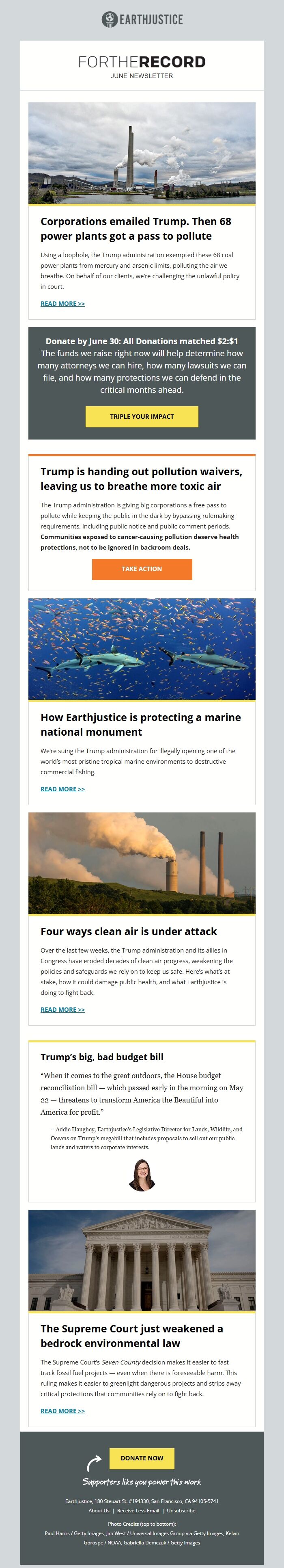
Task: Click Four ways clean air headline
Action: [x=128, y=931]
